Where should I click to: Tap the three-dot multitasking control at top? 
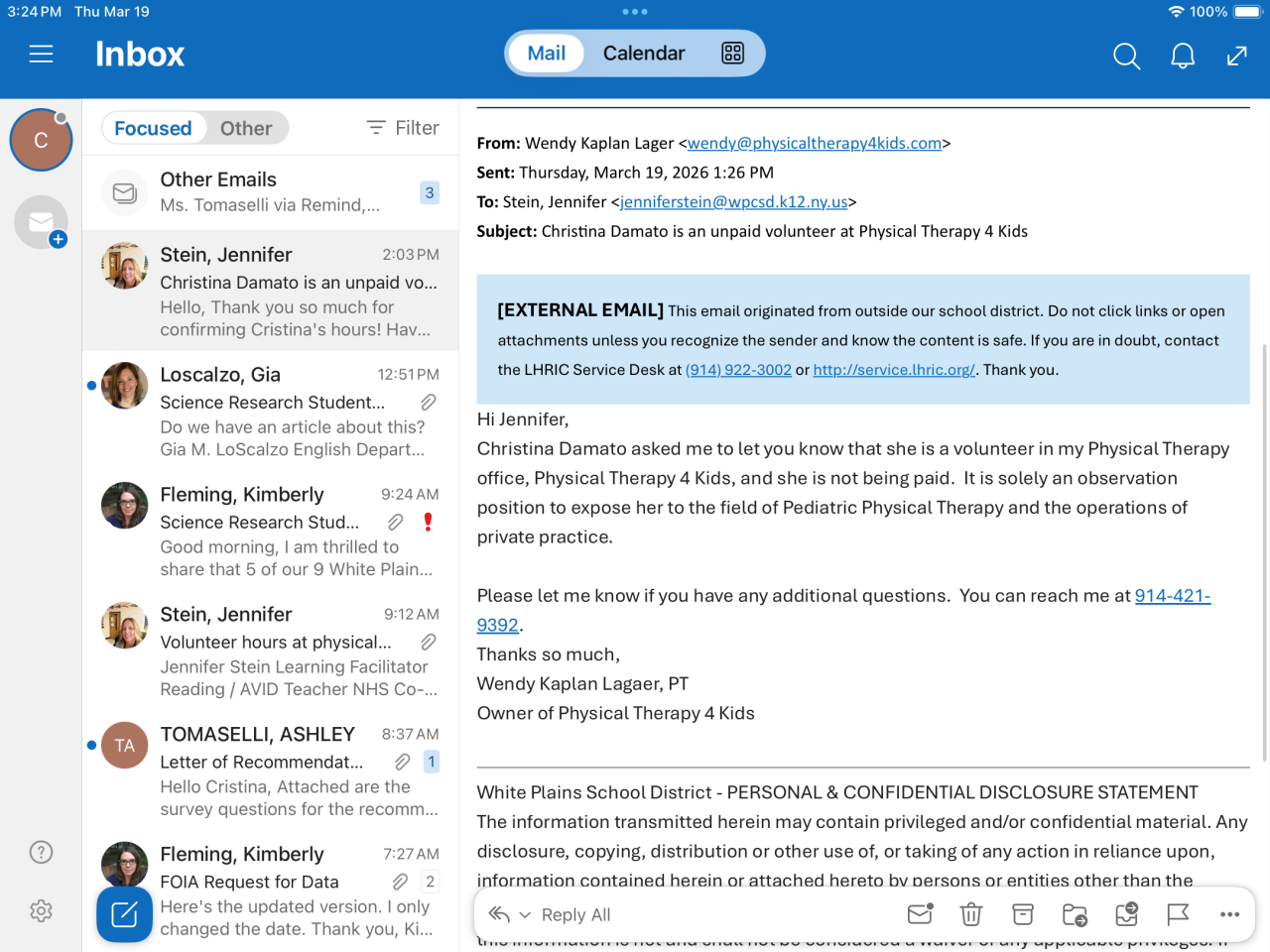point(635,12)
